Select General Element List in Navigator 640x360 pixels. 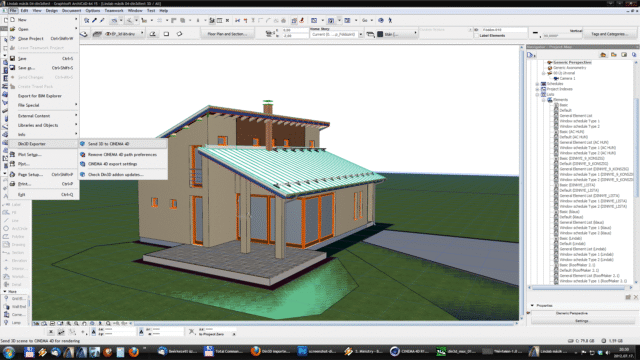(x=576, y=116)
